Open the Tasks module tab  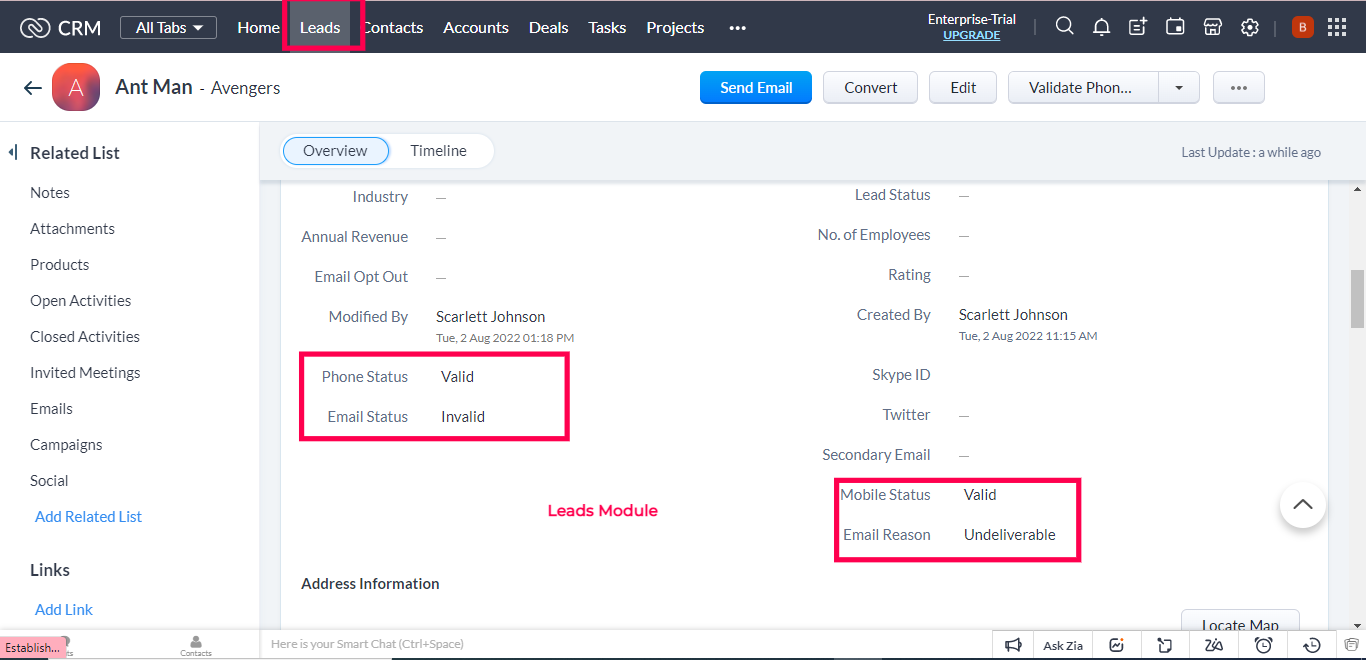(x=607, y=28)
